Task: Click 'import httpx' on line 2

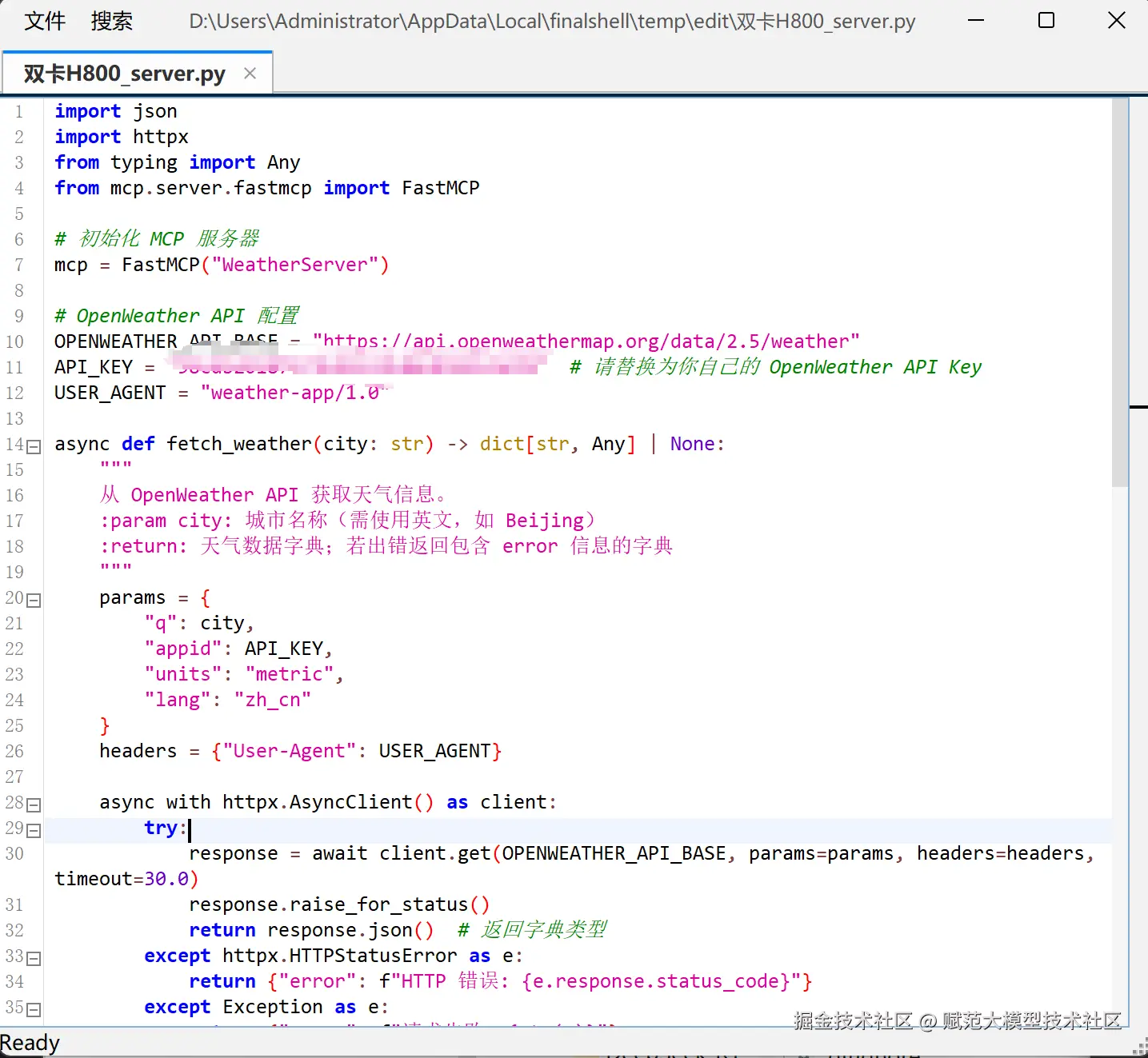Action: point(122,137)
